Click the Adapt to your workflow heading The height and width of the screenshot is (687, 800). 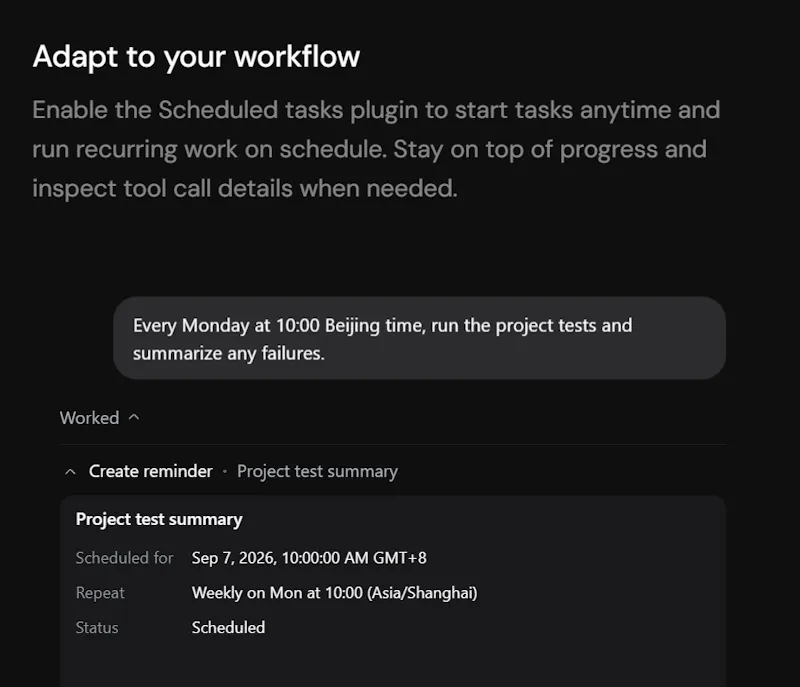(196, 57)
